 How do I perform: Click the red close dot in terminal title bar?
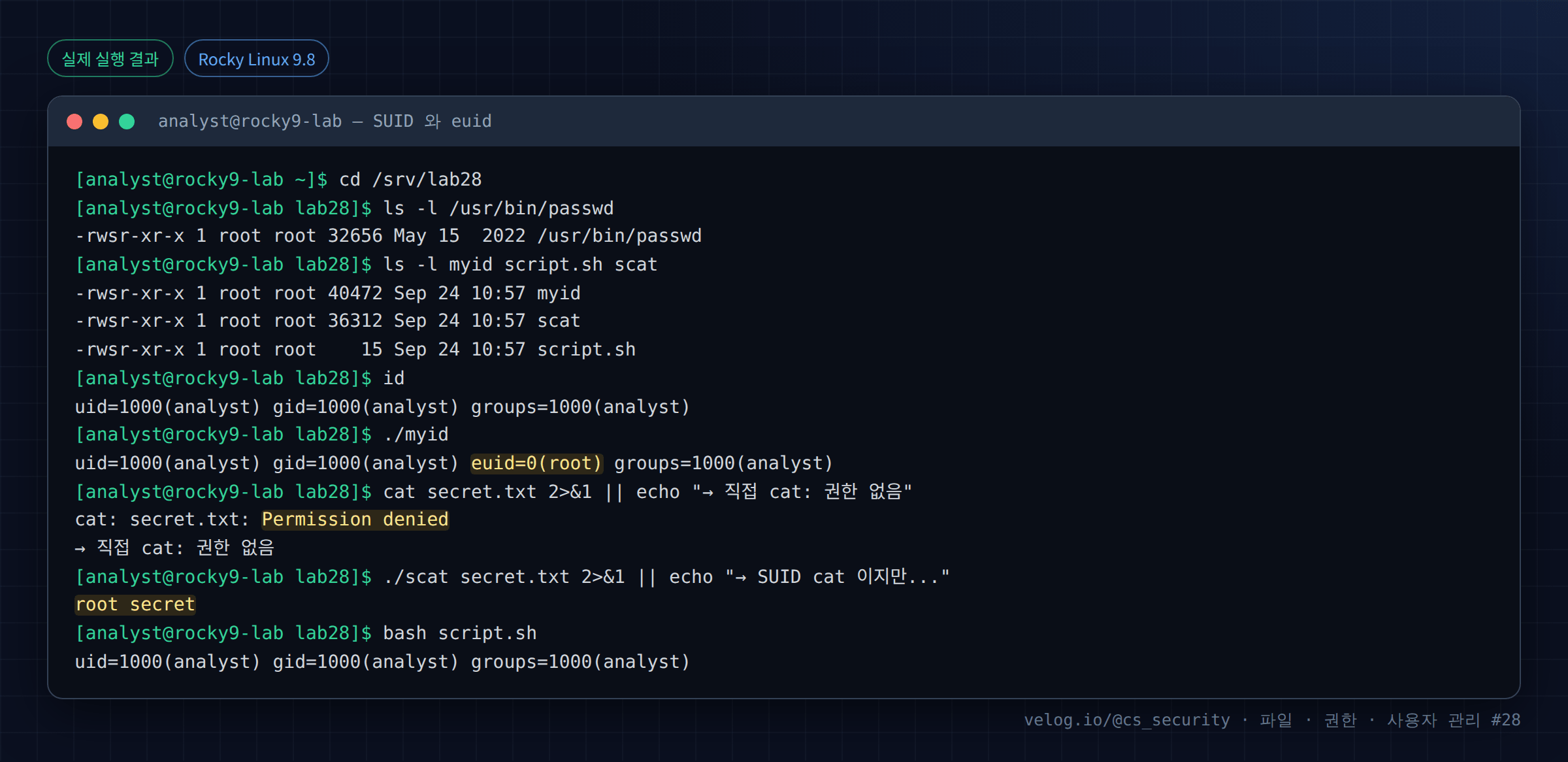point(74,122)
